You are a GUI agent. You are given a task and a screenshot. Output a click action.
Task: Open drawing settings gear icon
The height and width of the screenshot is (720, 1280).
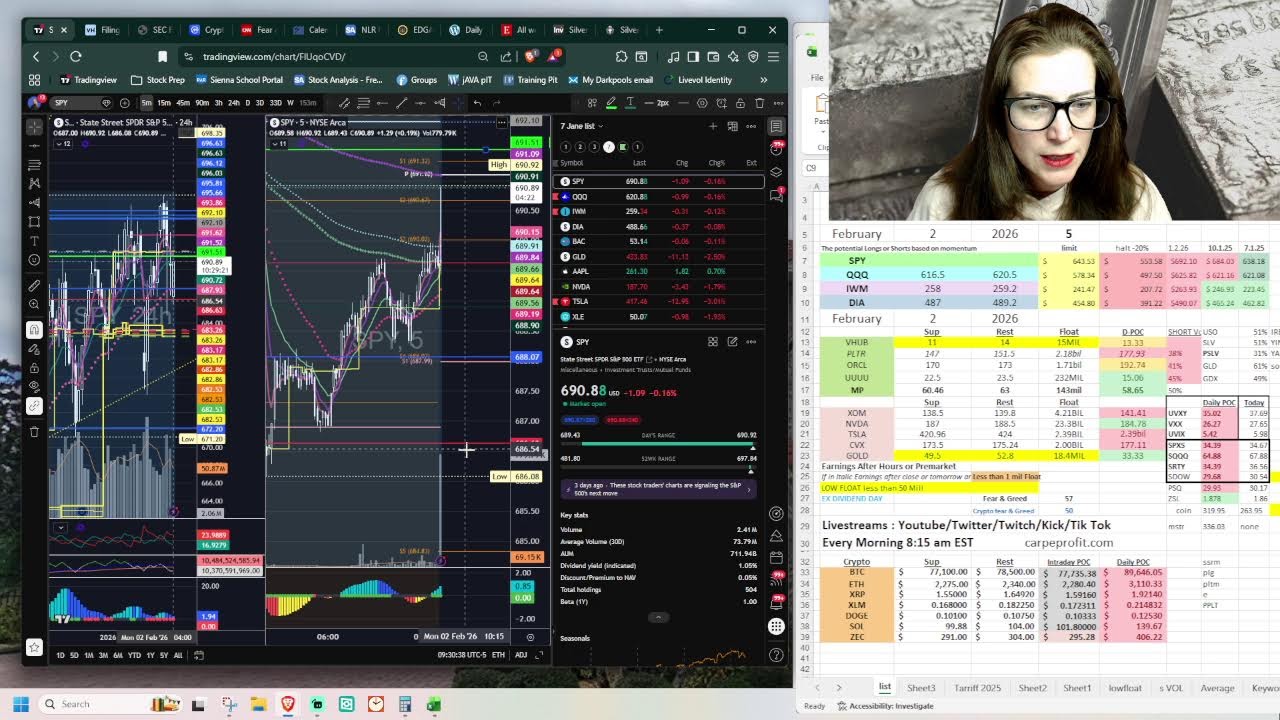pyautogui.click(x=702, y=102)
